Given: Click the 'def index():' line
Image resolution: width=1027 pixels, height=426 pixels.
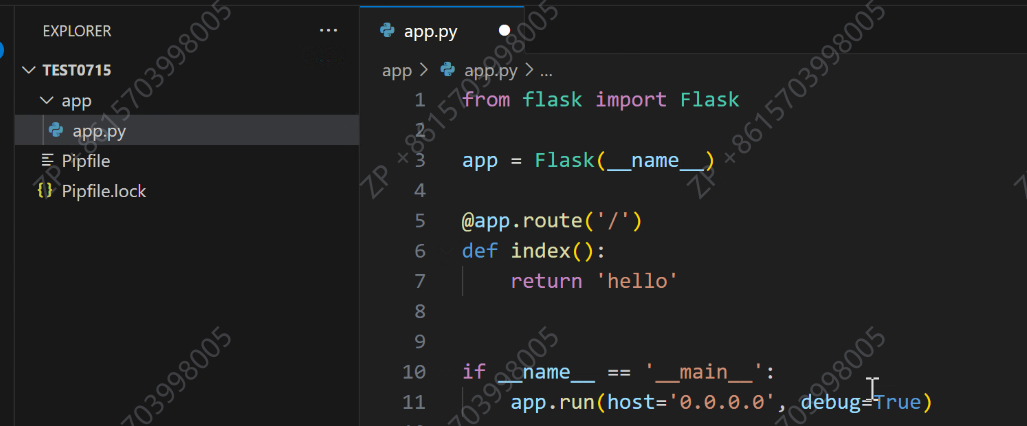Looking at the screenshot, I should coord(534,251).
